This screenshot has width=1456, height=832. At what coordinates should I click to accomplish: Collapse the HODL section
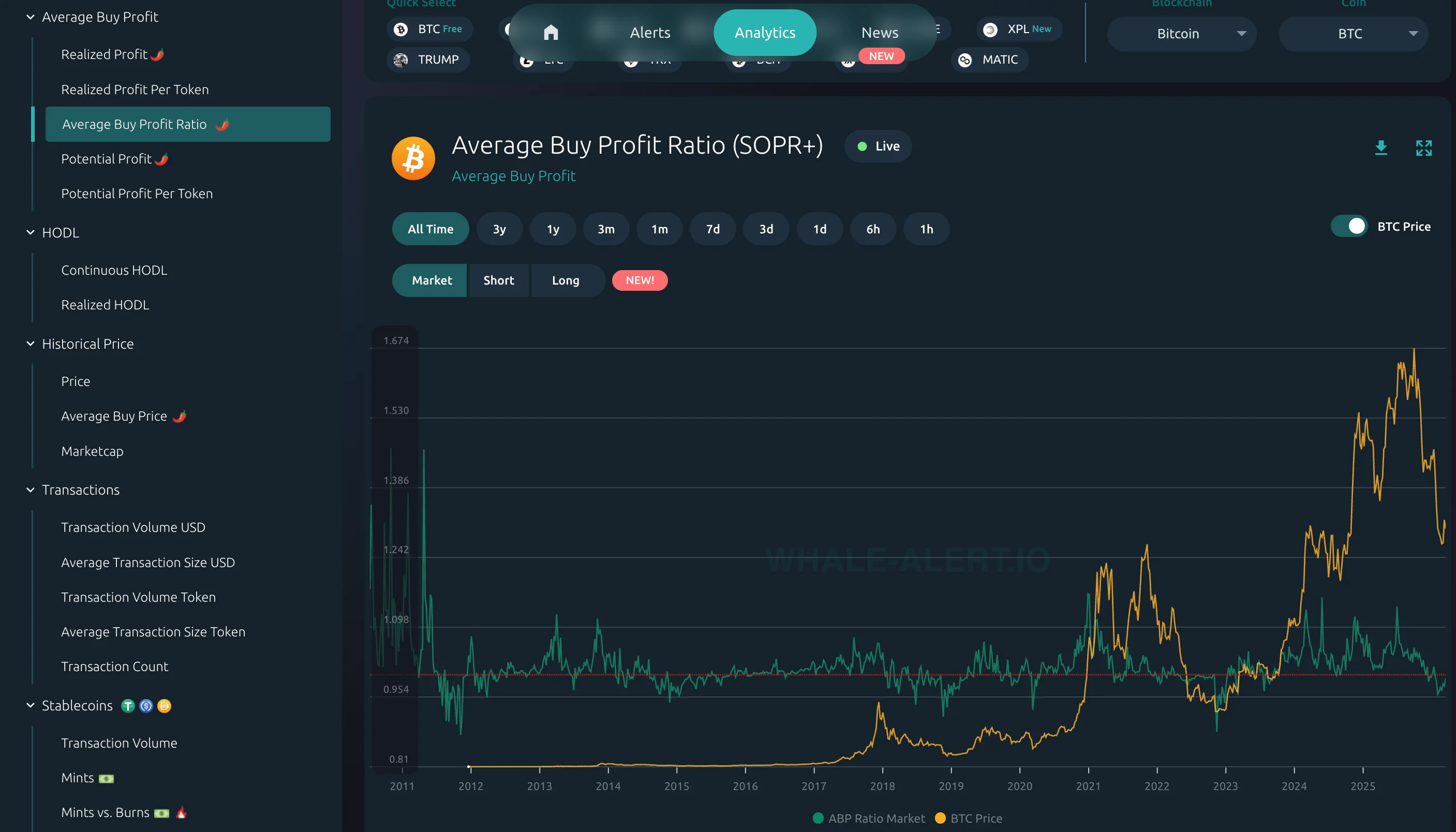tap(31, 232)
